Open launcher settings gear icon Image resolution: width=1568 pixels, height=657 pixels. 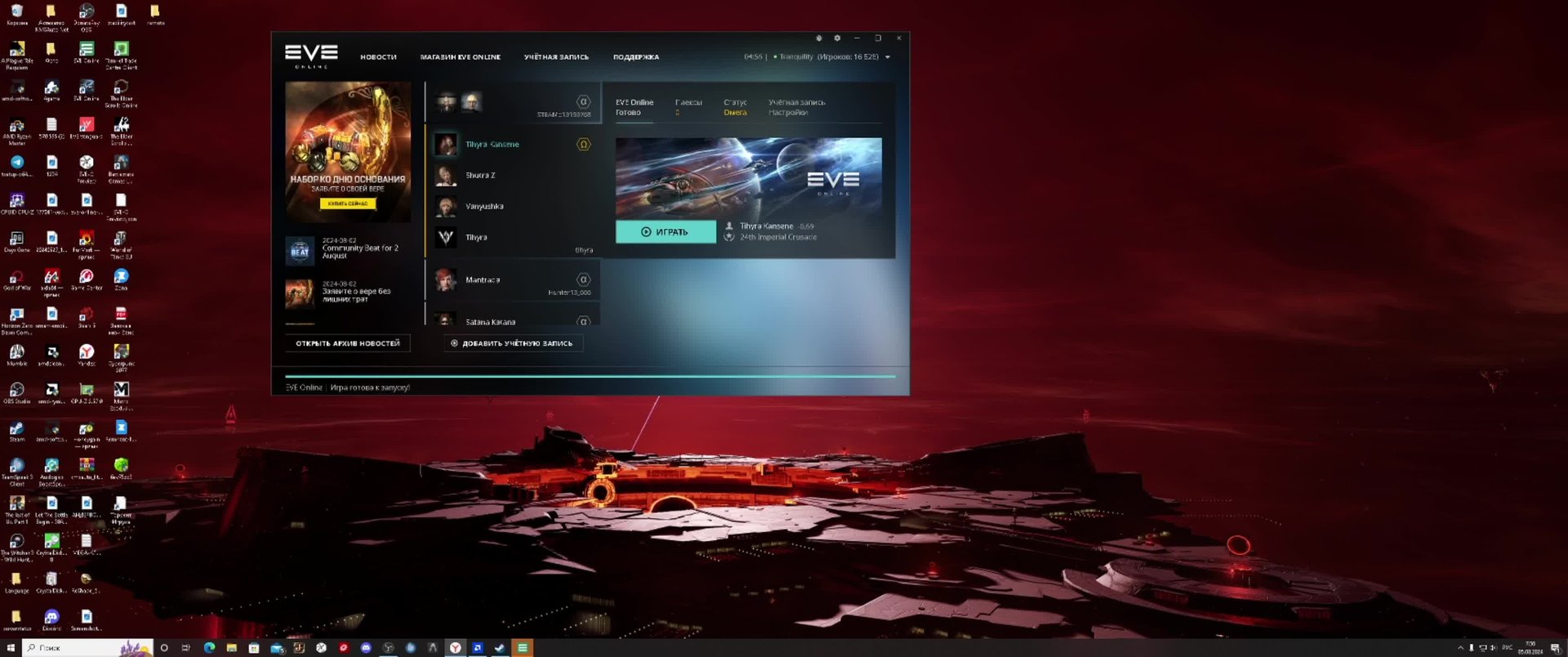point(837,38)
